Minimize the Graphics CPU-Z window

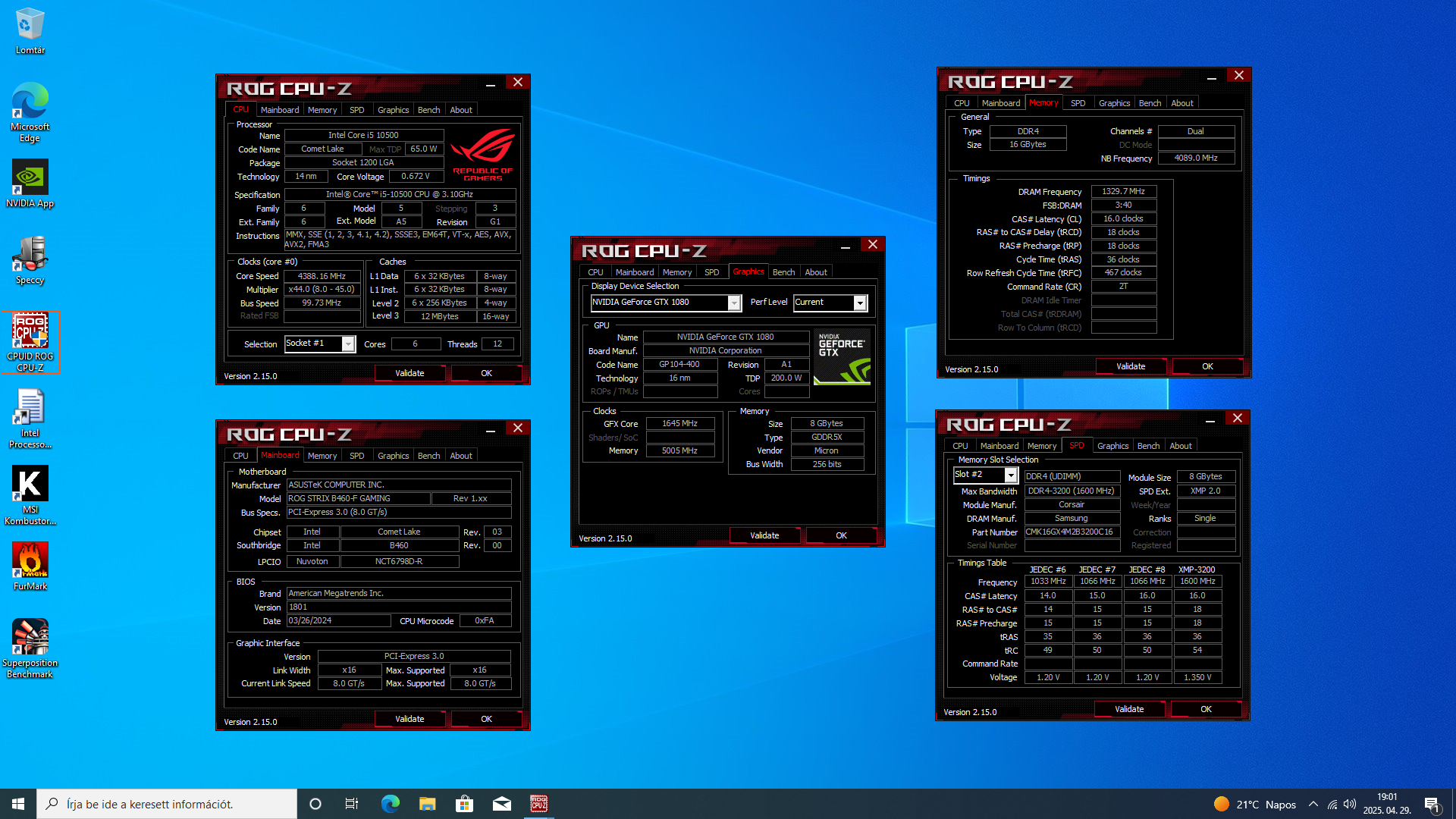(845, 246)
